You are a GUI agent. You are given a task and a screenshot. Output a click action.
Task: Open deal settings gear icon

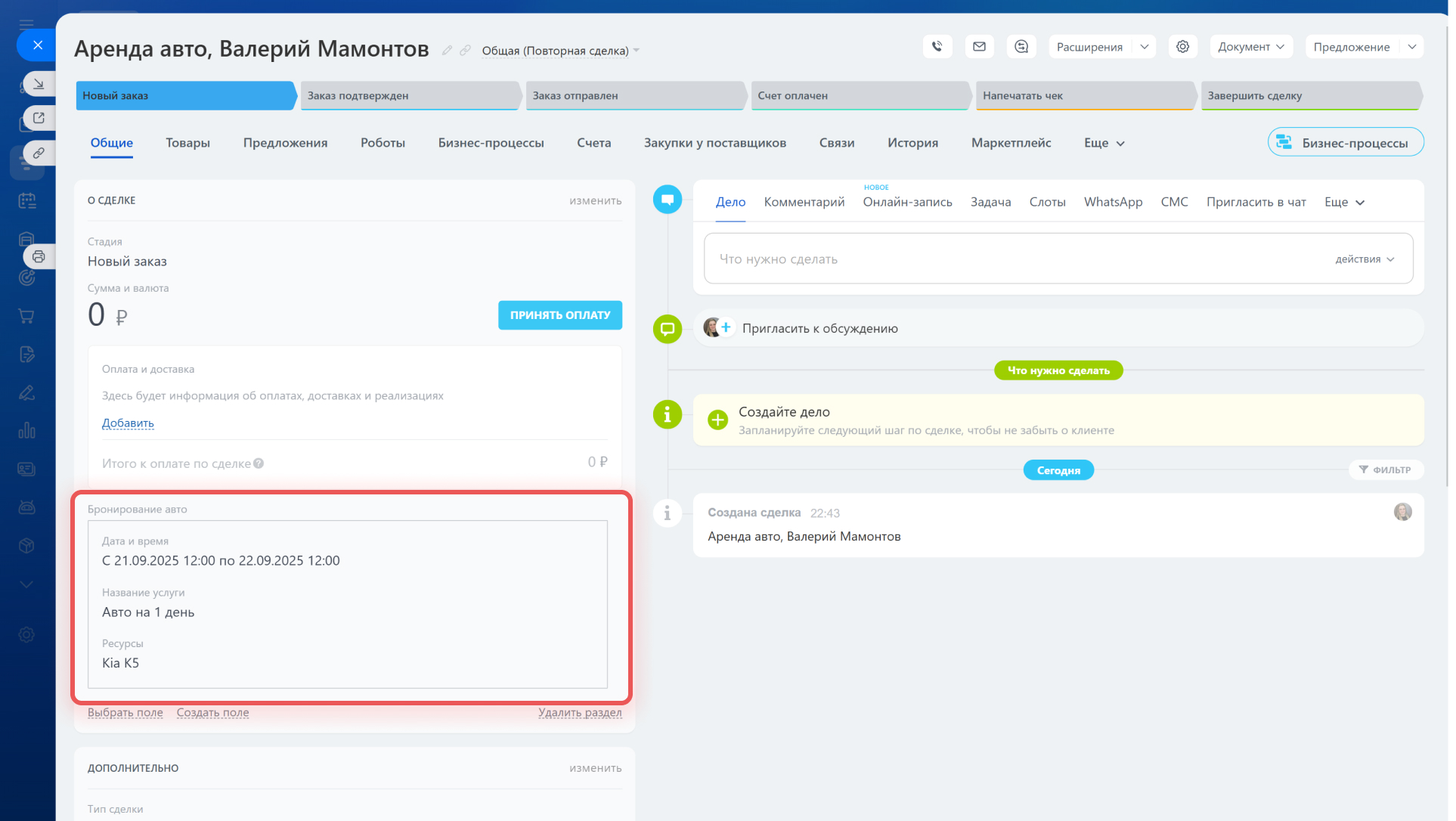tap(1182, 47)
